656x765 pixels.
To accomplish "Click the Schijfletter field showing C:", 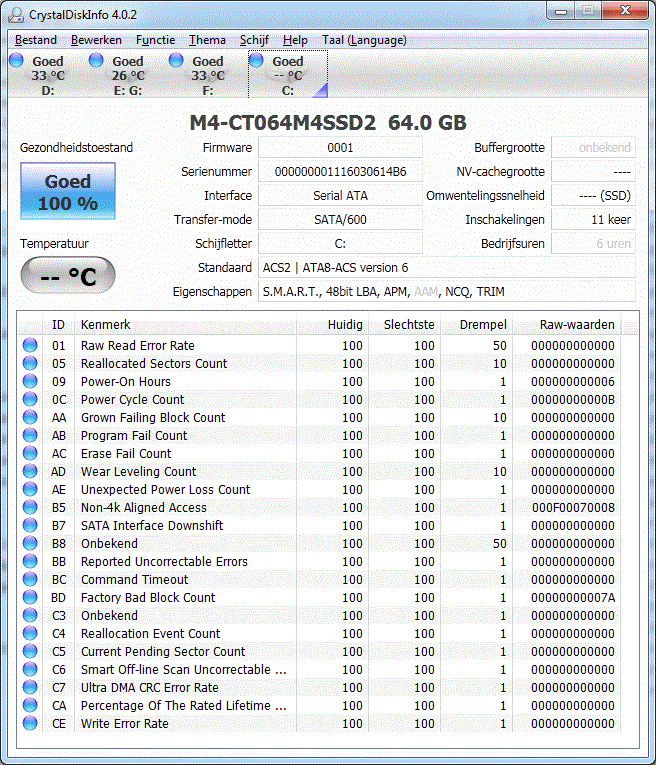I will tap(340, 243).
